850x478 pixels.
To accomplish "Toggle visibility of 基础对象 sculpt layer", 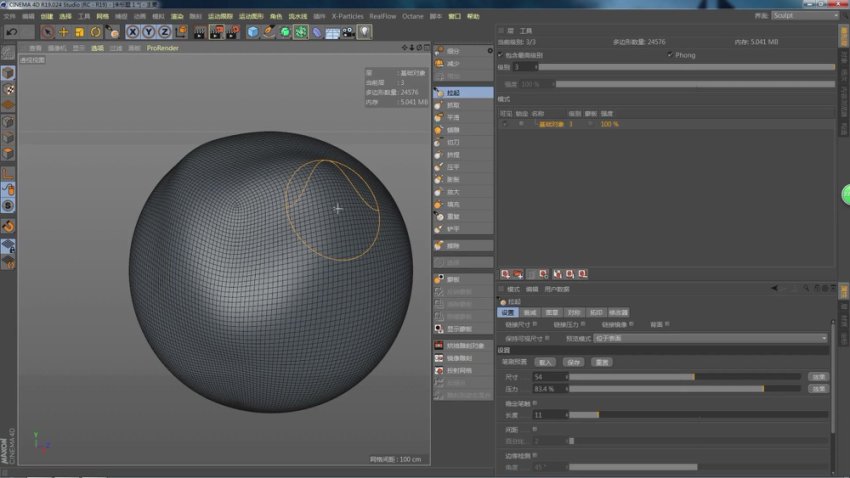I will (x=504, y=124).
